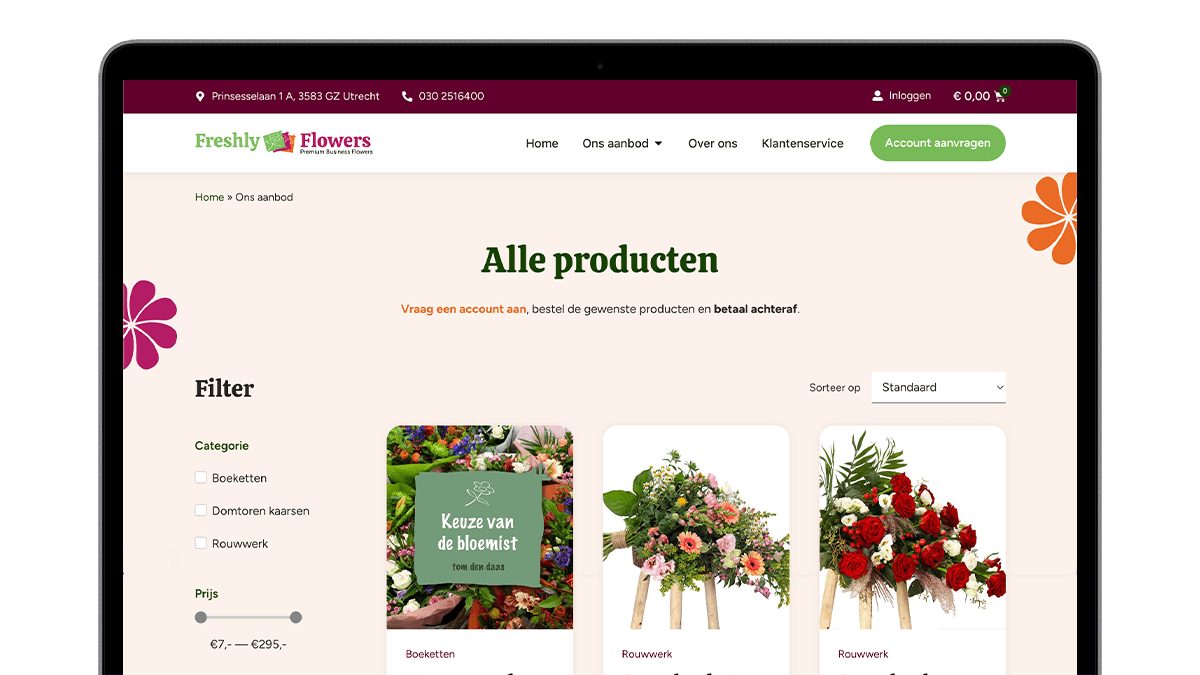Check the Boeketten category filter
Screen dimensions: 1200x675
(x=201, y=478)
